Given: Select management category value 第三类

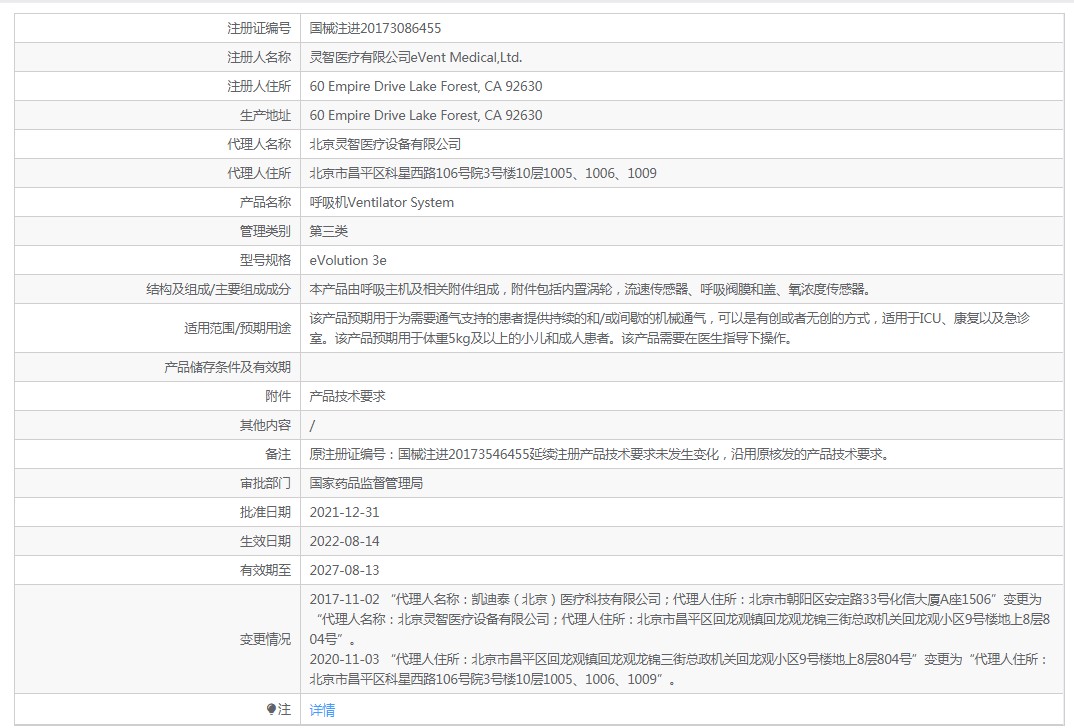Looking at the screenshot, I should pos(329,231).
